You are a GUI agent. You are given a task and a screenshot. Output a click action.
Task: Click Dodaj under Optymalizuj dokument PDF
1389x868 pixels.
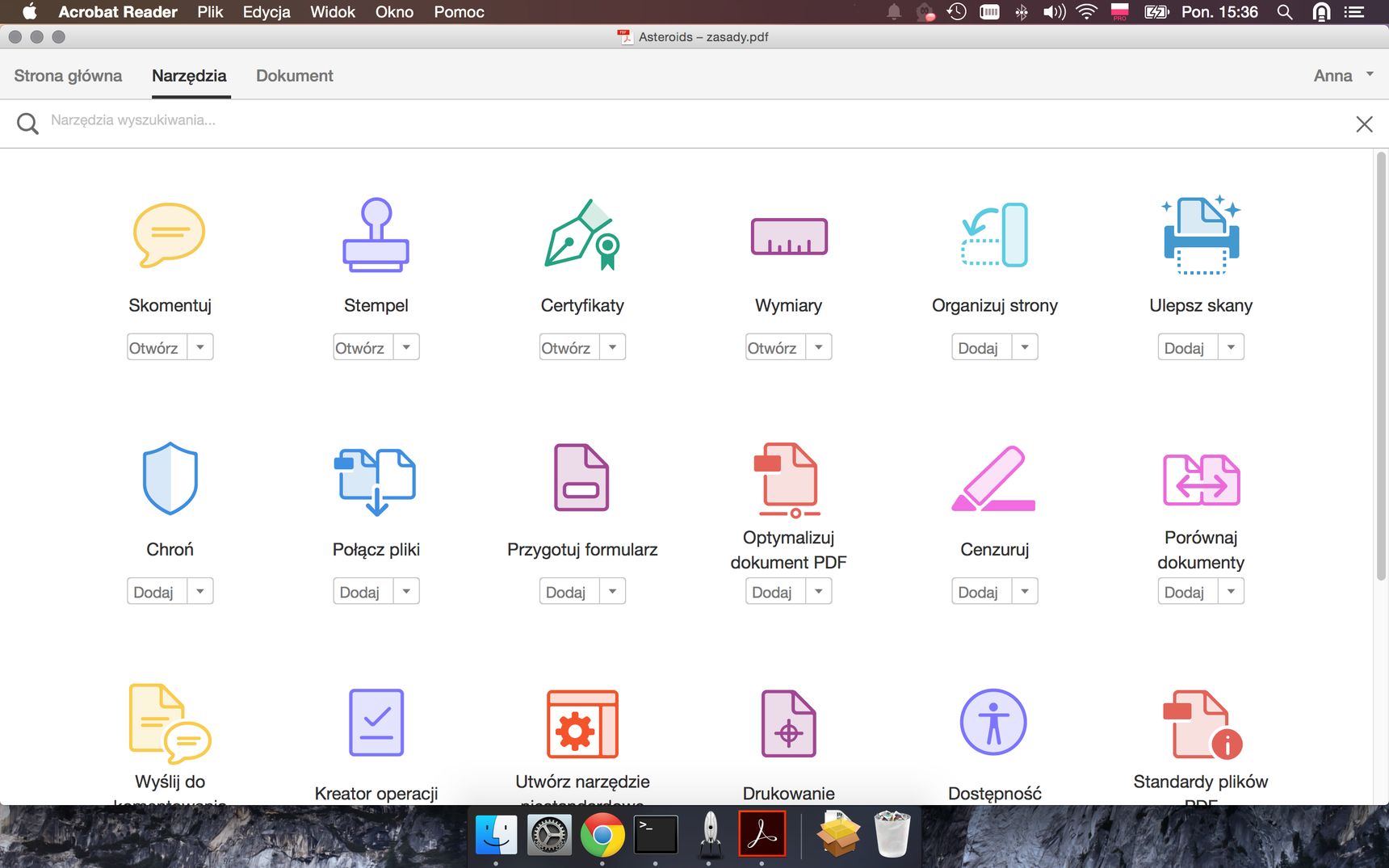(x=775, y=591)
